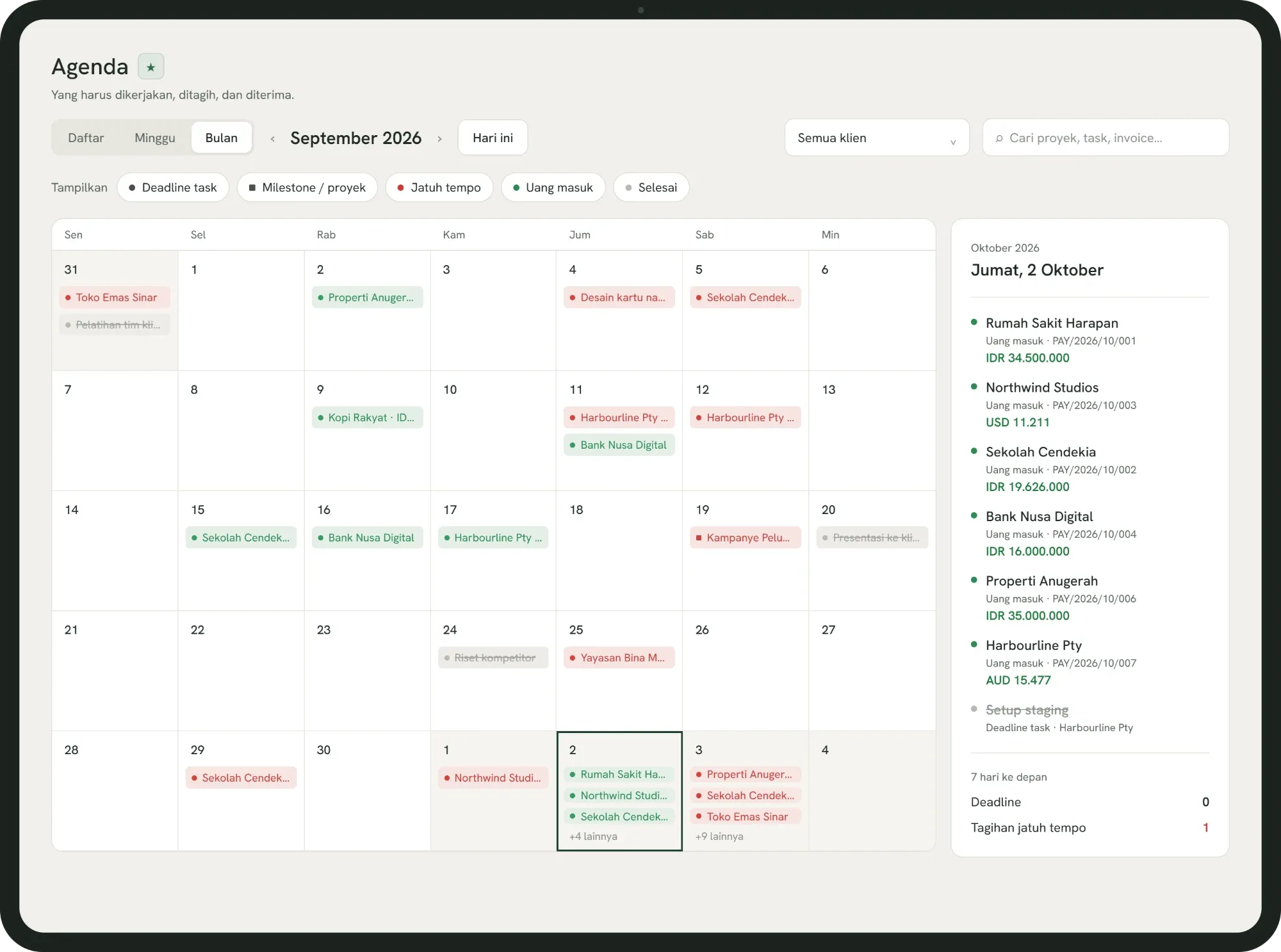This screenshot has height=952, width=1281.
Task: Click the star favorite icon beside Agenda
Action: tap(151, 67)
